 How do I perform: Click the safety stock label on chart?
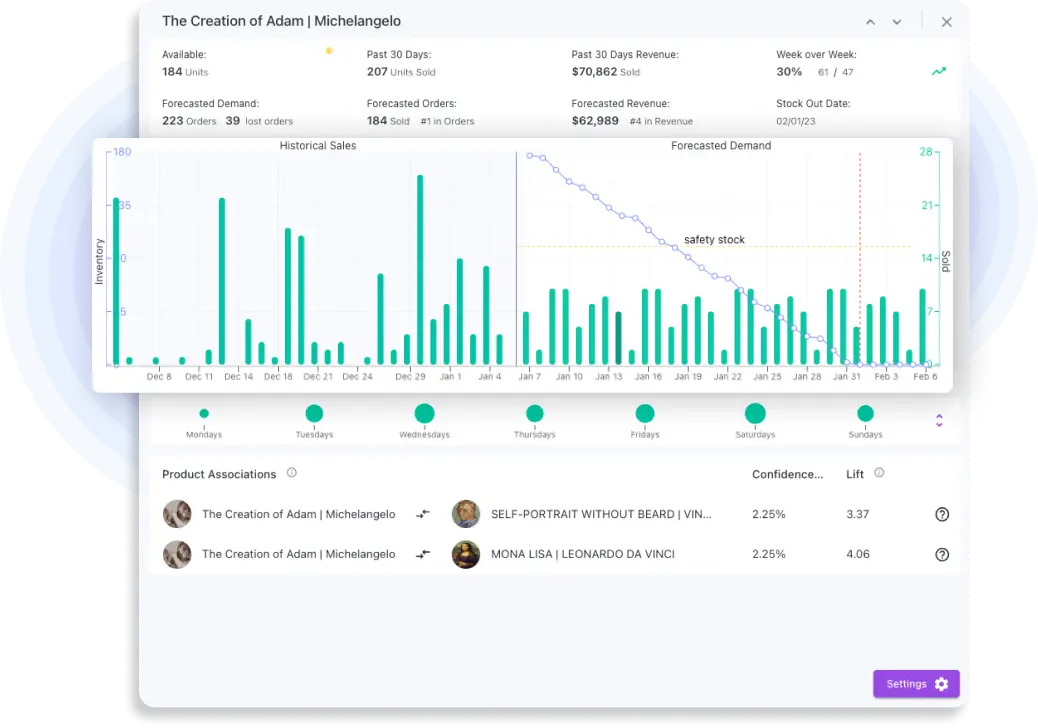pos(714,240)
